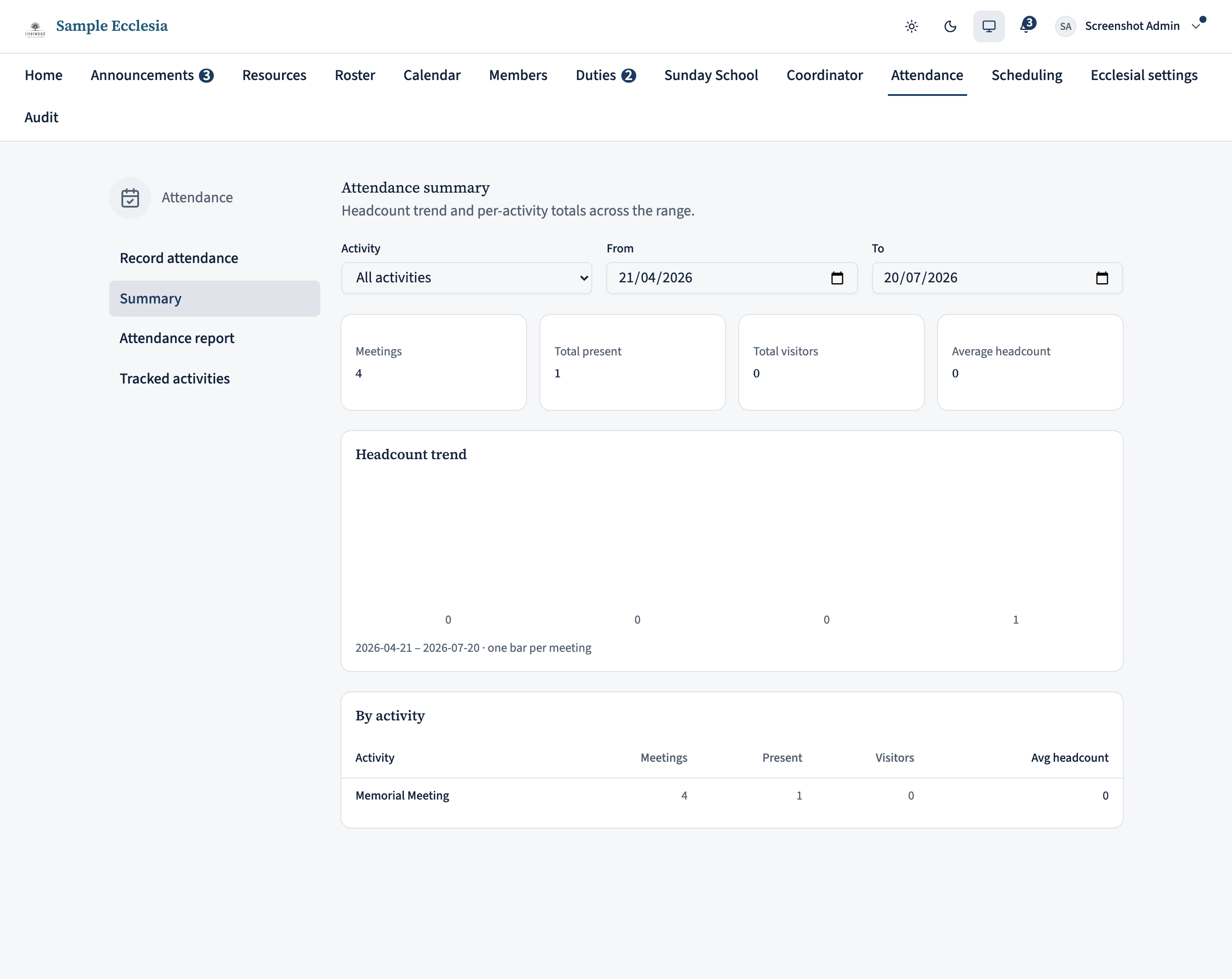Open the Resources tab
1232x979 pixels.
274,75
